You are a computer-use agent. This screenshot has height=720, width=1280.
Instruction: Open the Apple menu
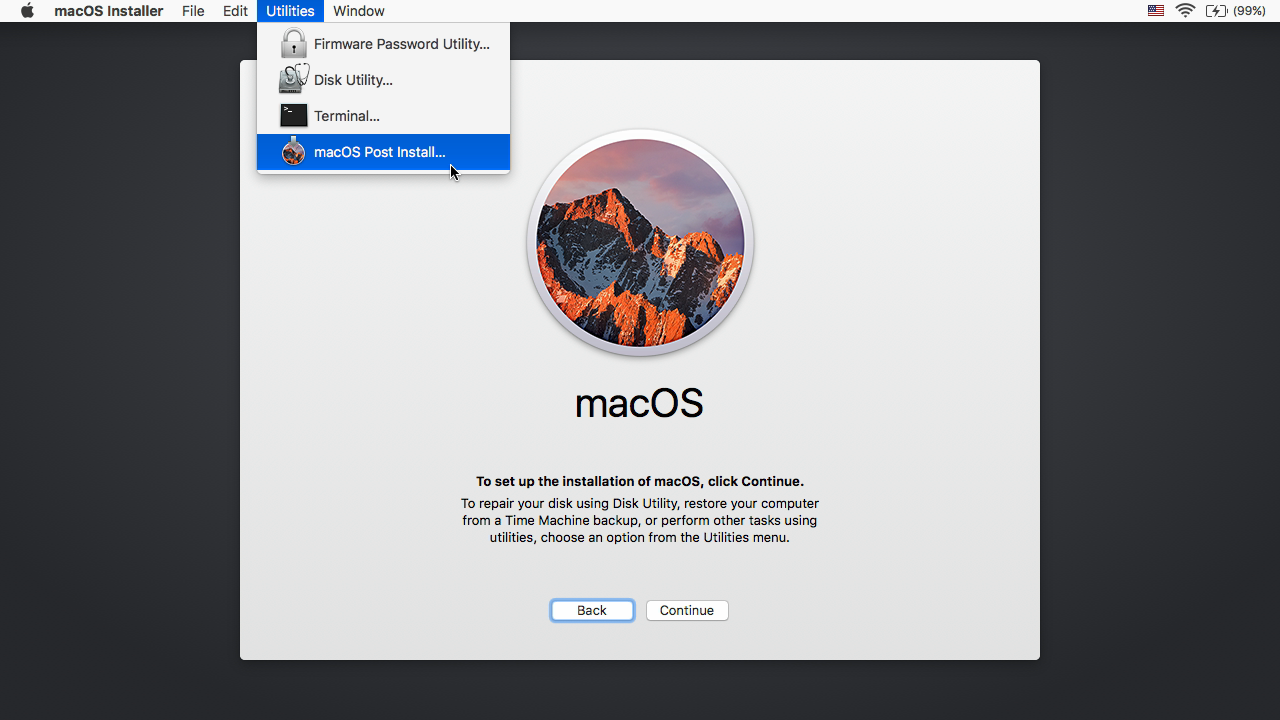(x=25, y=11)
